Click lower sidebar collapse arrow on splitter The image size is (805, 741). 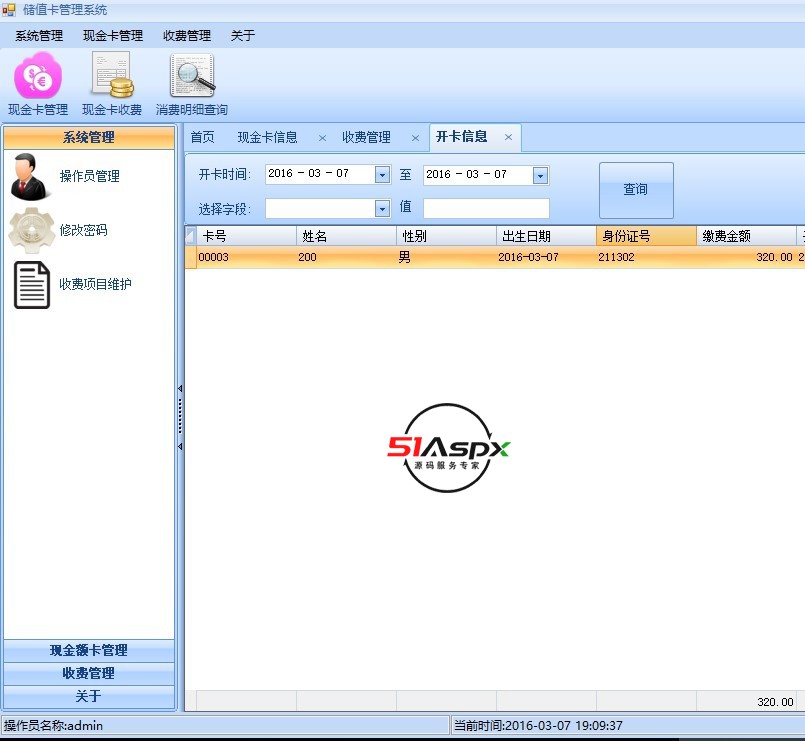[x=180, y=446]
